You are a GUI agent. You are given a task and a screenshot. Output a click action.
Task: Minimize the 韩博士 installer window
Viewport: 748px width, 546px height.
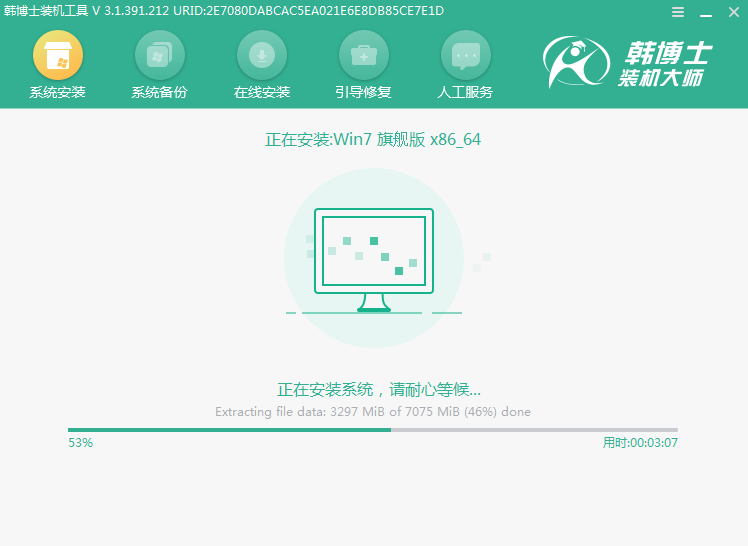click(704, 12)
